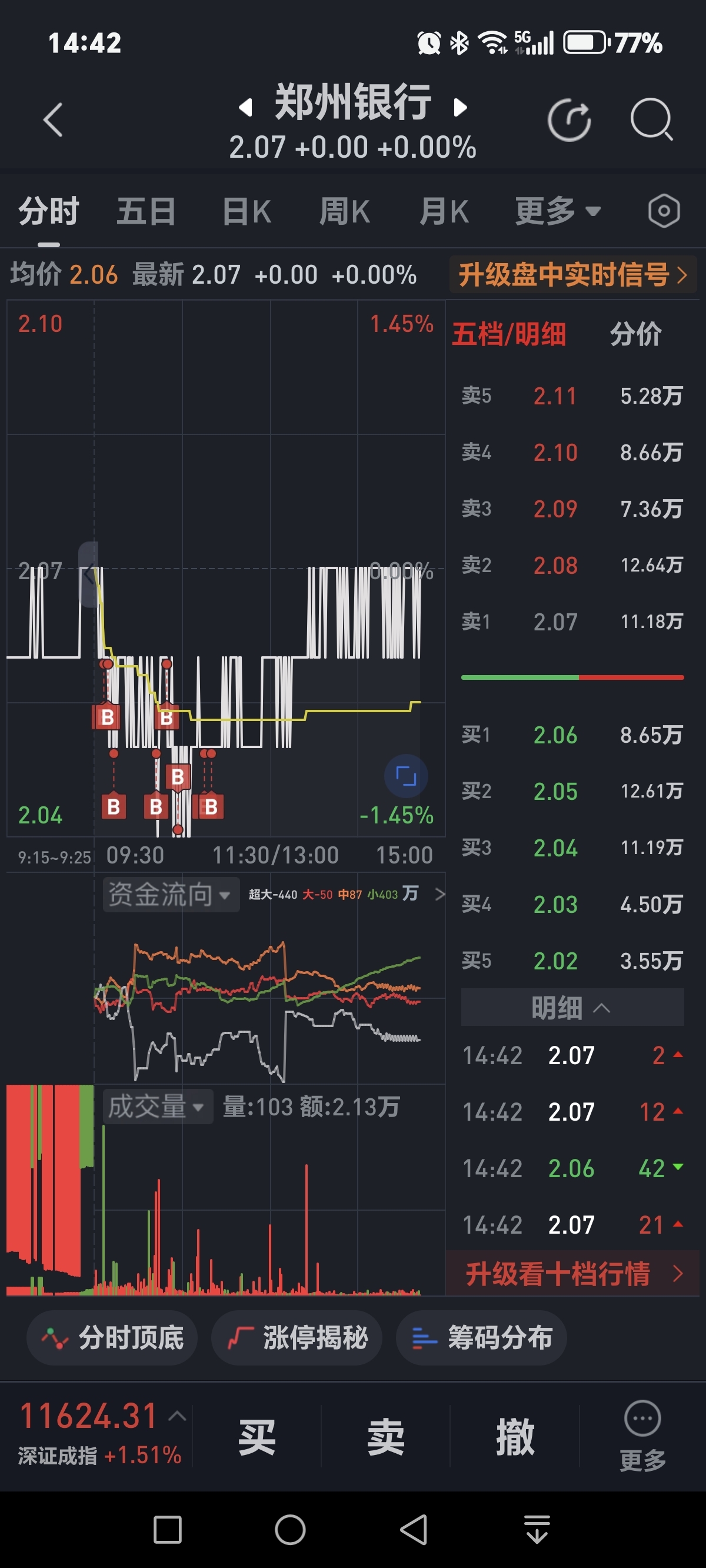Tap the 卖3 2.09 order row

click(x=572, y=509)
